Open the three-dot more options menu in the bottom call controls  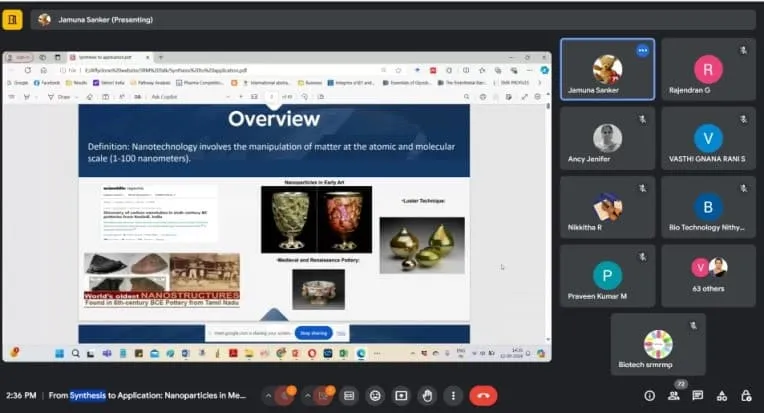[x=453, y=396]
